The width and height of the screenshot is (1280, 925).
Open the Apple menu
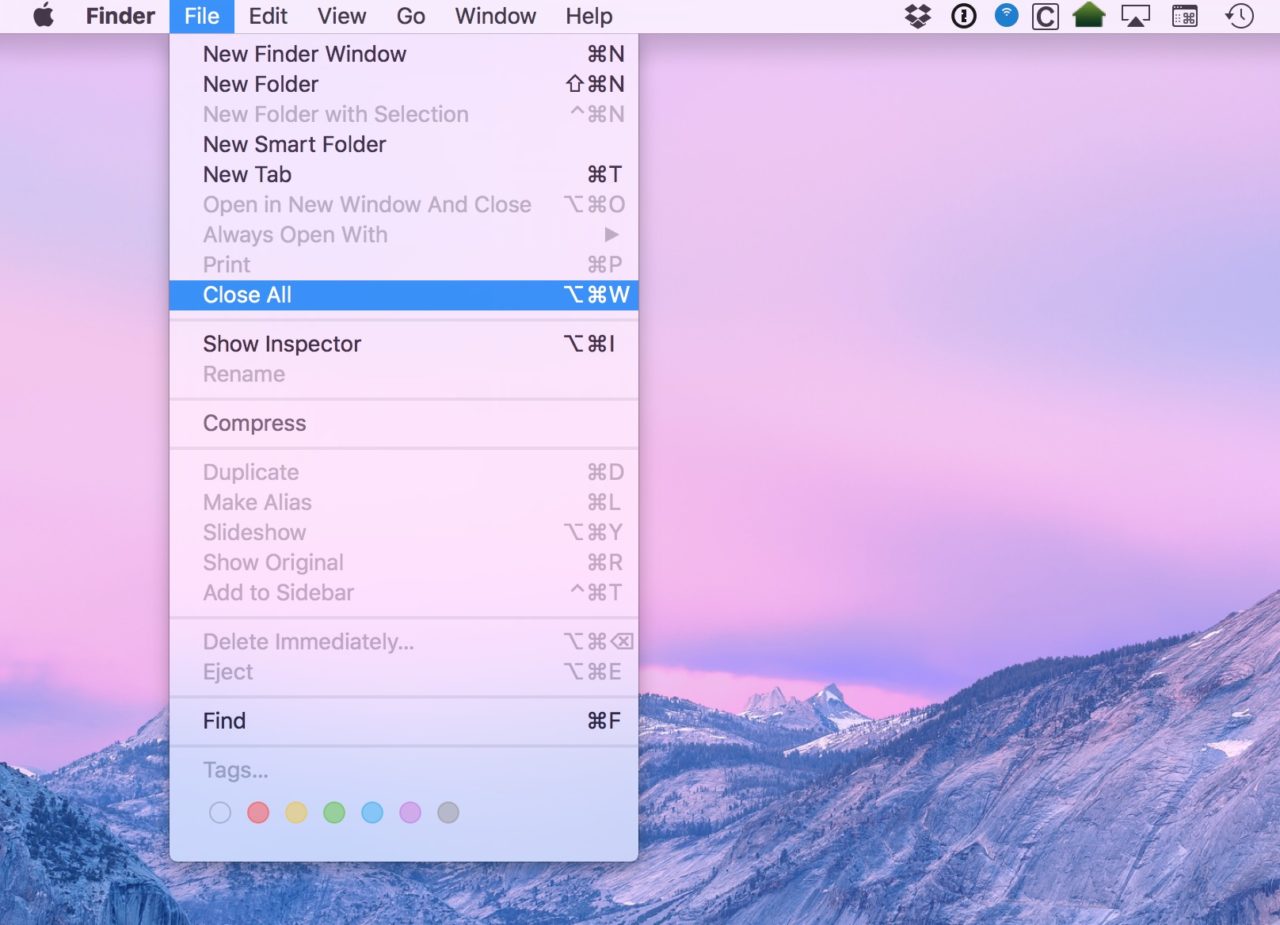point(43,16)
